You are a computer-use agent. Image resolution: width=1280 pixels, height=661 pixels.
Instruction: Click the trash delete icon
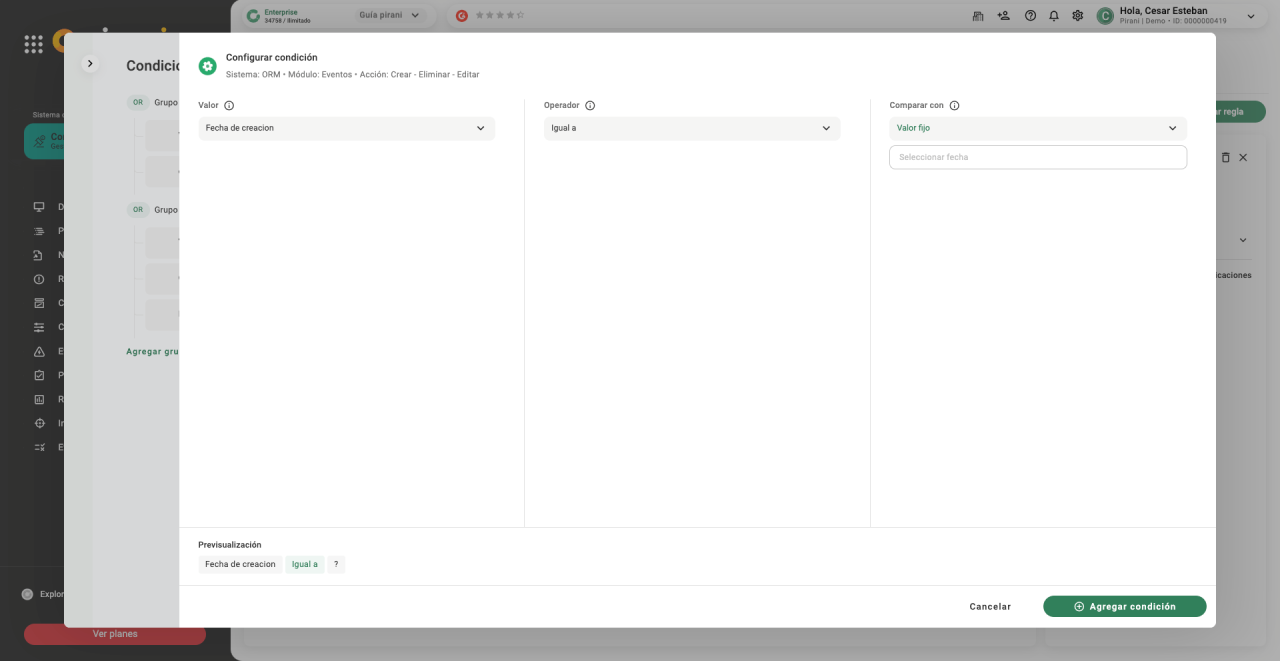[1225, 158]
